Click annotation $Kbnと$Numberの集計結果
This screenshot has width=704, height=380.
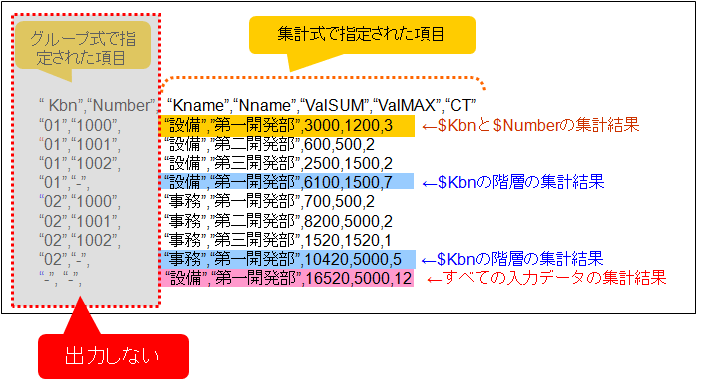531,125
